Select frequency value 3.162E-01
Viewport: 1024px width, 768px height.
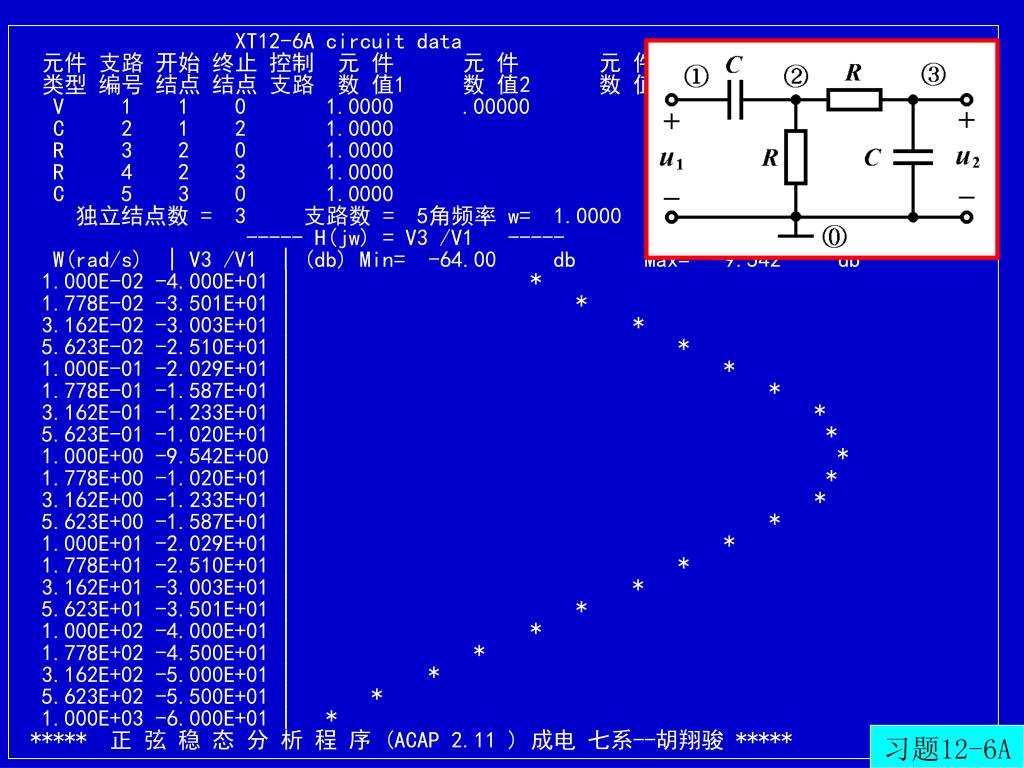coord(92,413)
